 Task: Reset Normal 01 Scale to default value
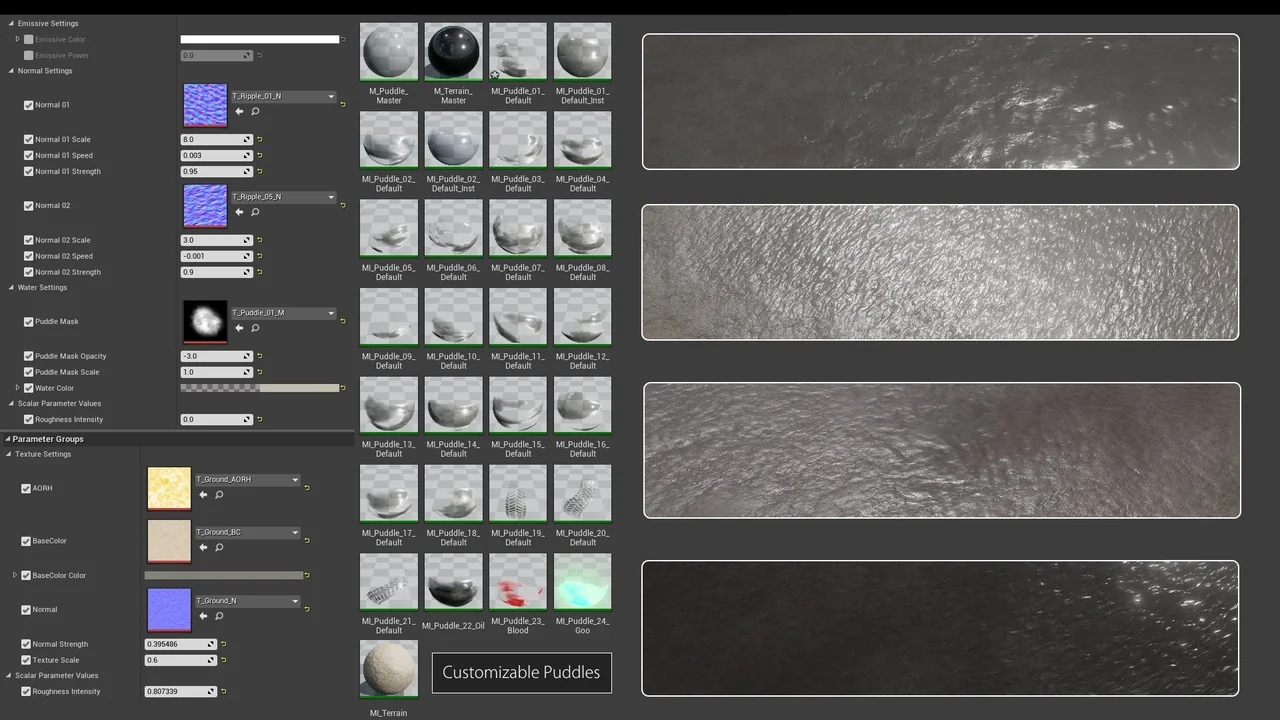point(259,140)
